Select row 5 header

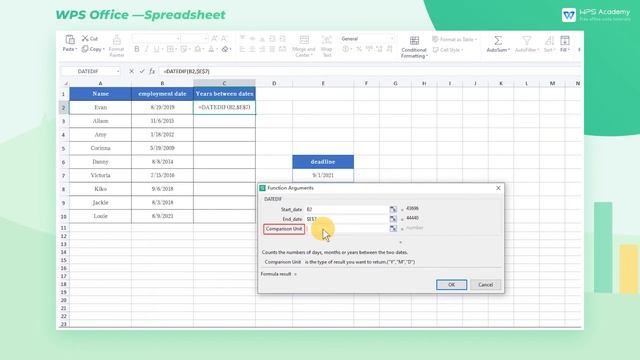click(63, 148)
